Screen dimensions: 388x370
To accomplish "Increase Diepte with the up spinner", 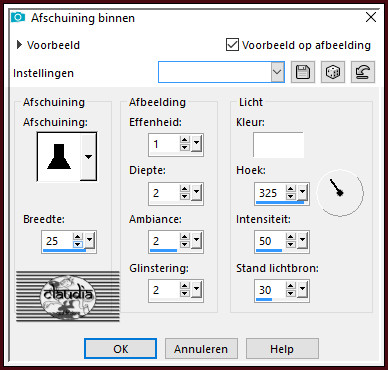I will pos(185,188).
